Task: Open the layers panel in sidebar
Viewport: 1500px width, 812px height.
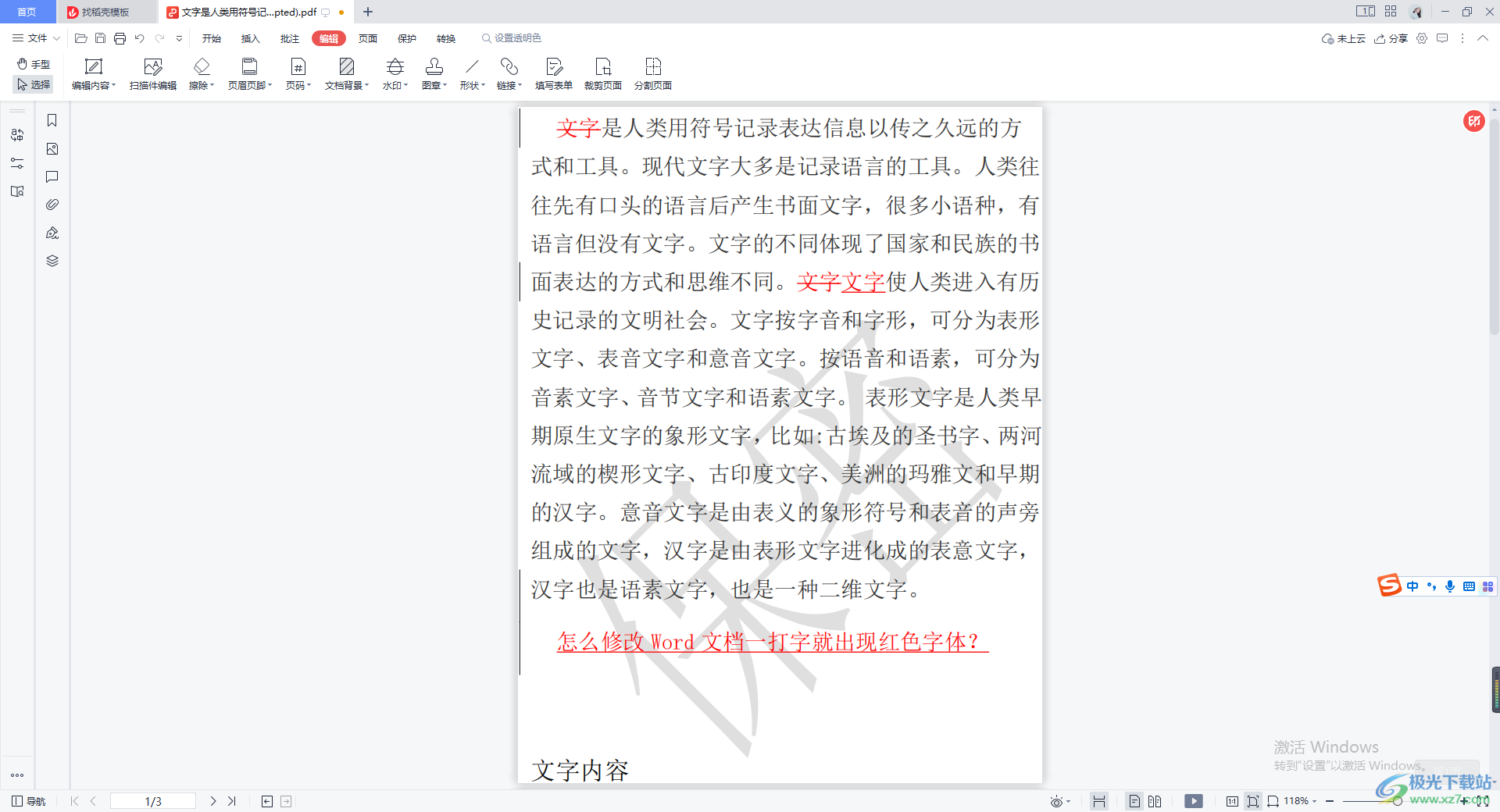Action: [x=52, y=261]
